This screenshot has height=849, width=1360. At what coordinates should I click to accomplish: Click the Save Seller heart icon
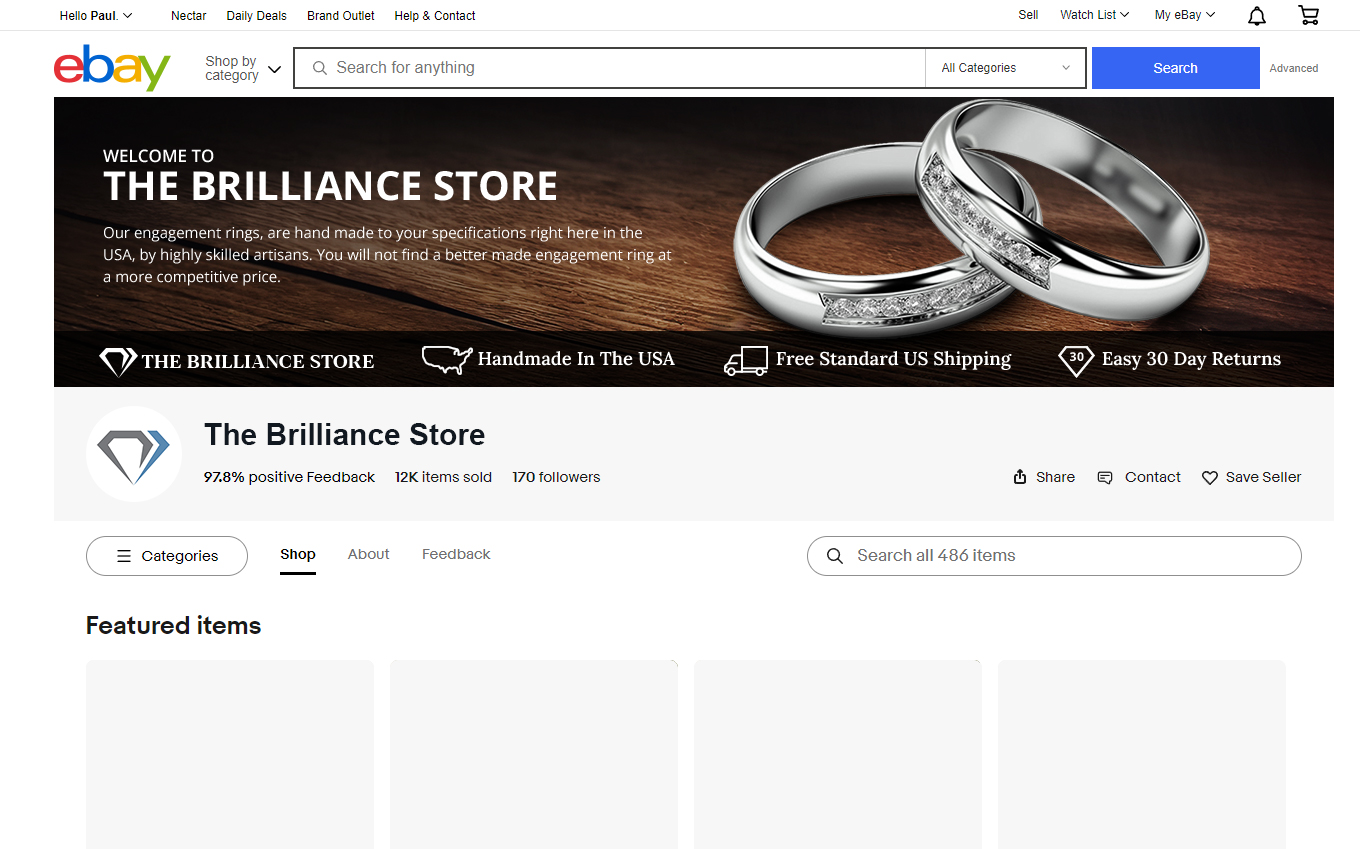(x=1210, y=478)
